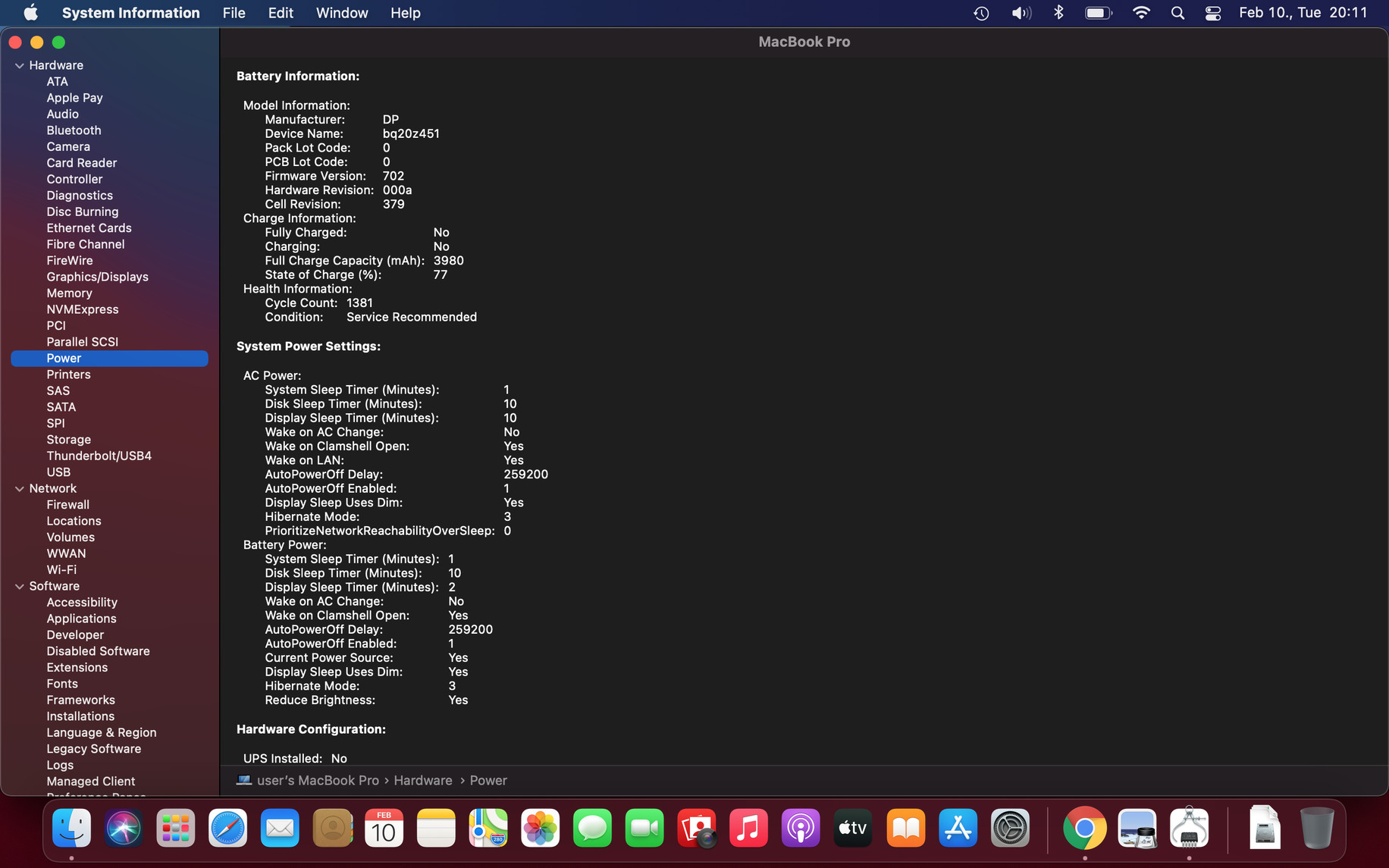Open the Apple menu
Image resolution: width=1389 pixels, height=868 pixels.
(31, 13)
